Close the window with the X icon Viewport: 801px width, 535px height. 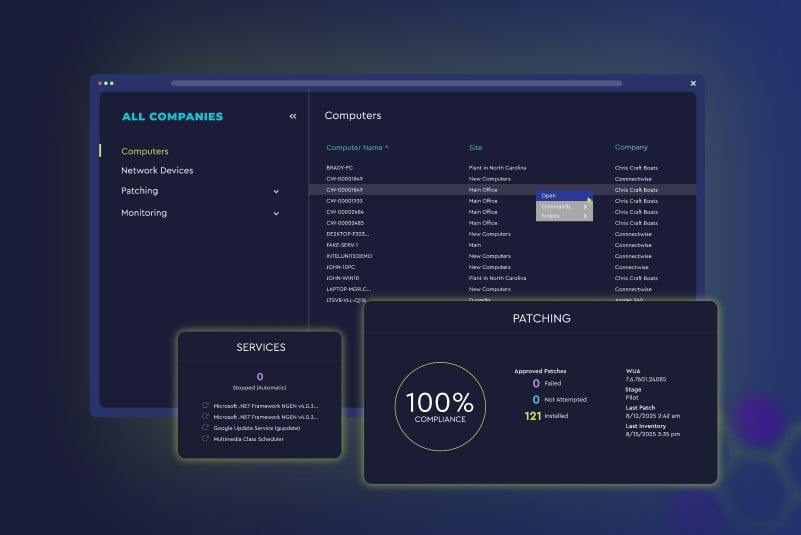(x=693, y=83)
